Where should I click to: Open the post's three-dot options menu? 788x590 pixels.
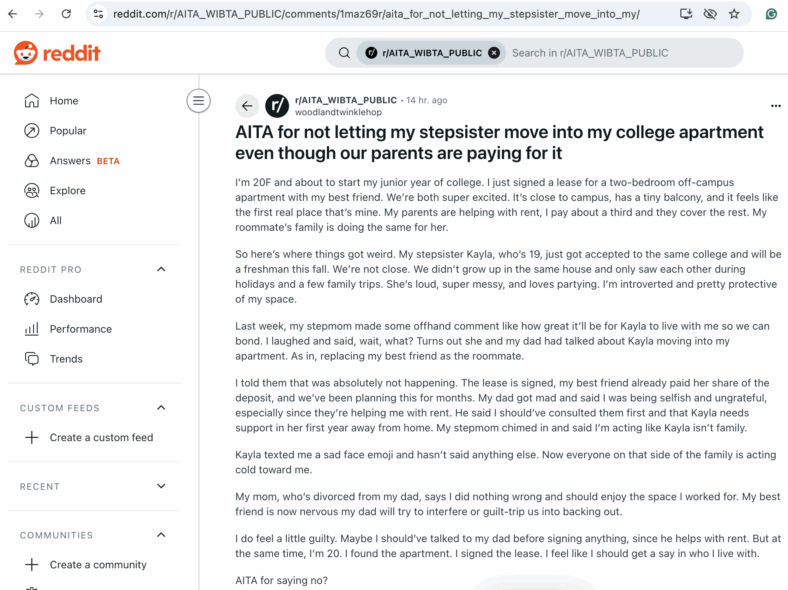click(775, 106)
